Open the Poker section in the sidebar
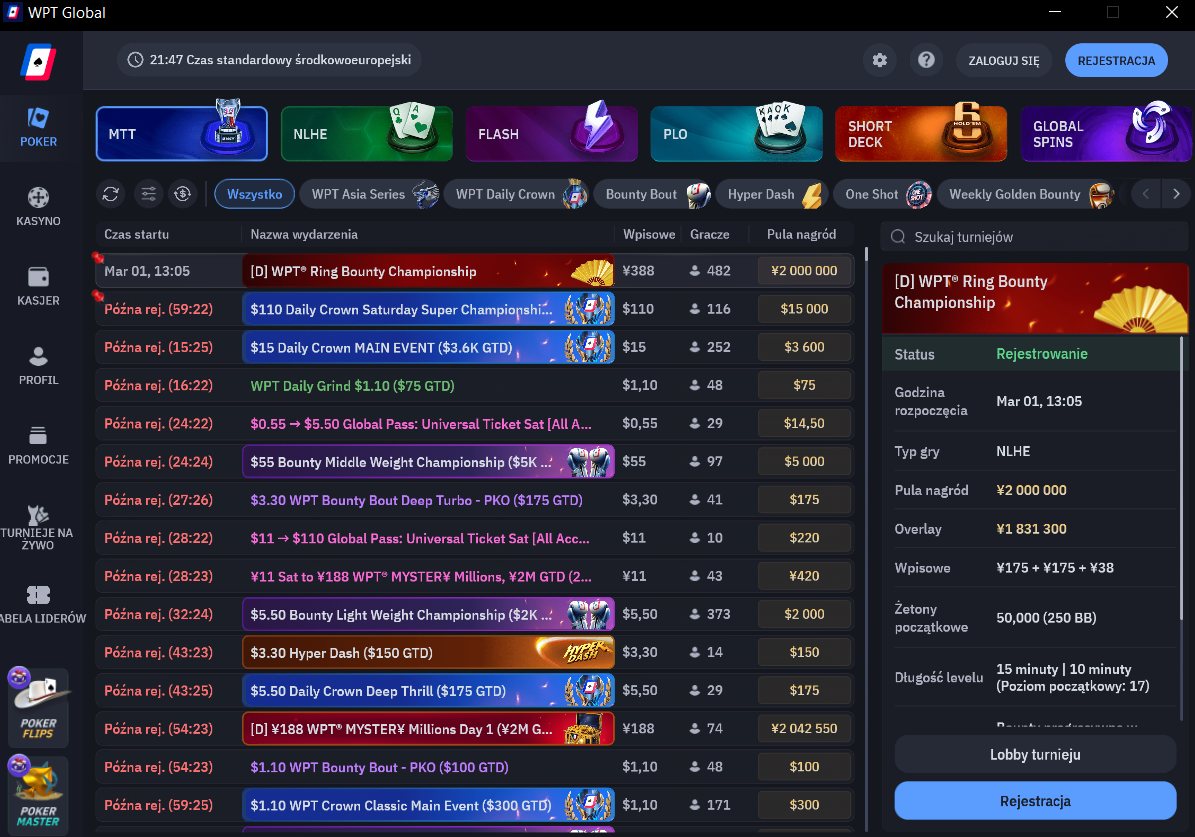Image resolution: width=1195 pixels, height=837 pixels. tap(38, 127)
